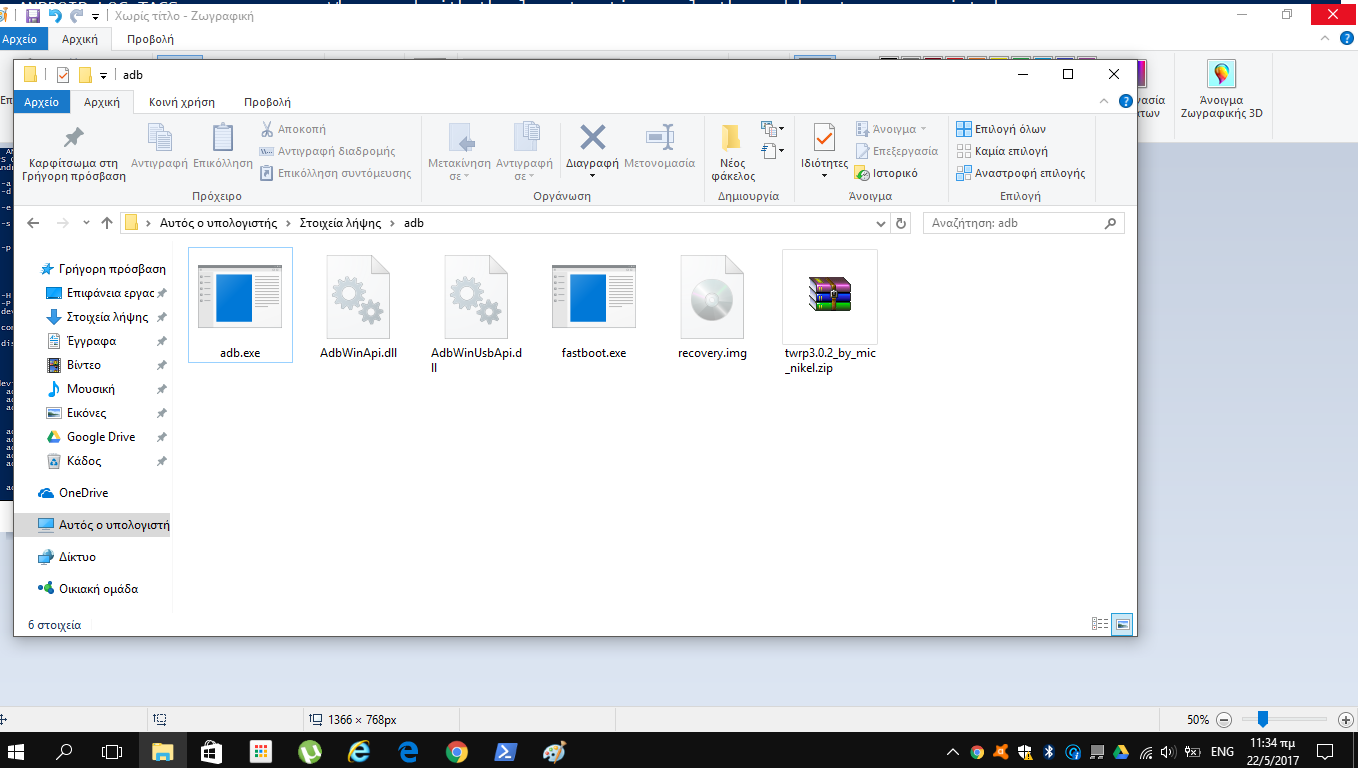Click Επιλογή όλων to select all
Image resolution: width=1366 pixels, height=768 pixels.
[1001, 129]
